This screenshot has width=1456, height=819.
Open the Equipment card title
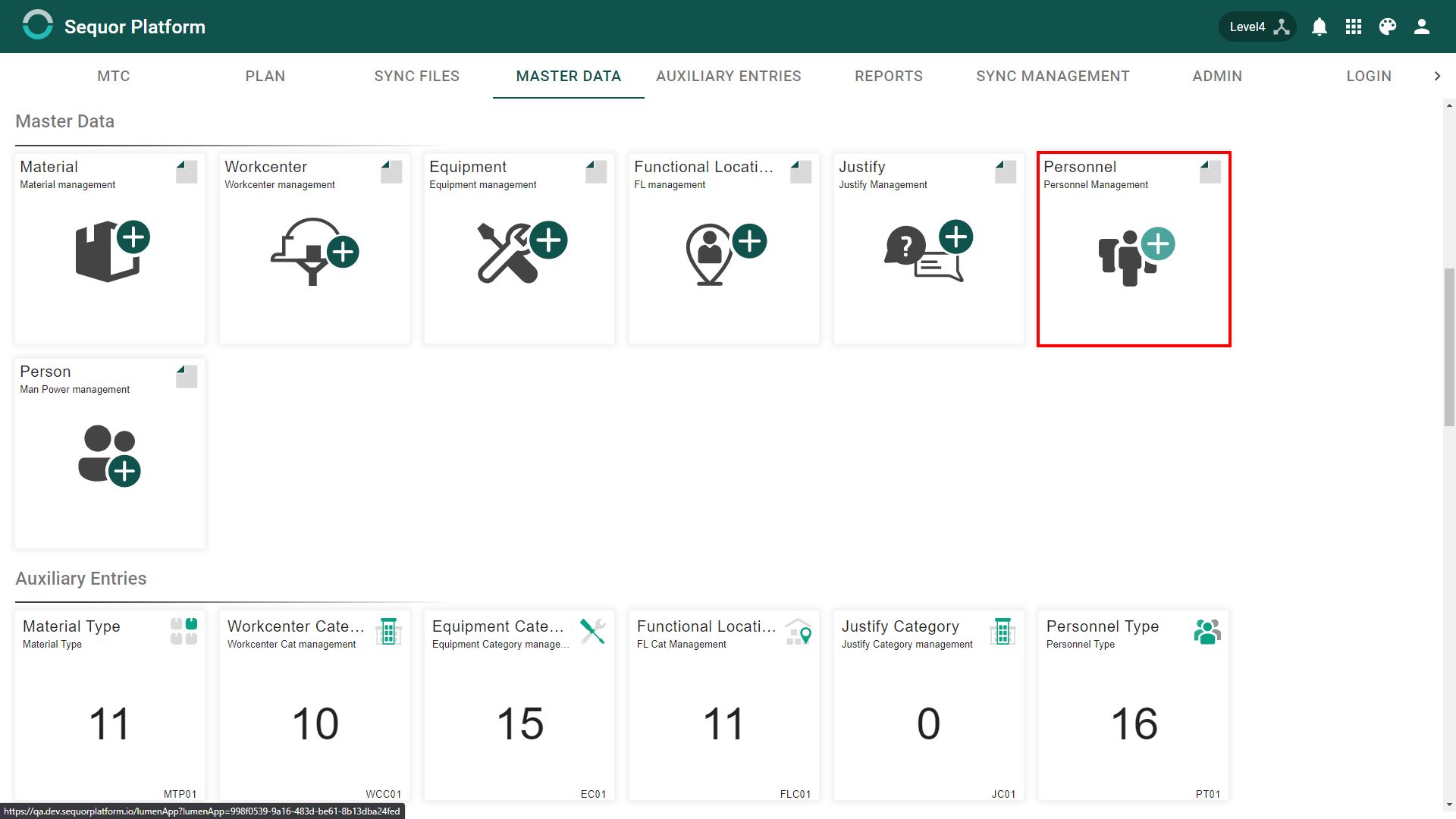[x=468, y=167]
